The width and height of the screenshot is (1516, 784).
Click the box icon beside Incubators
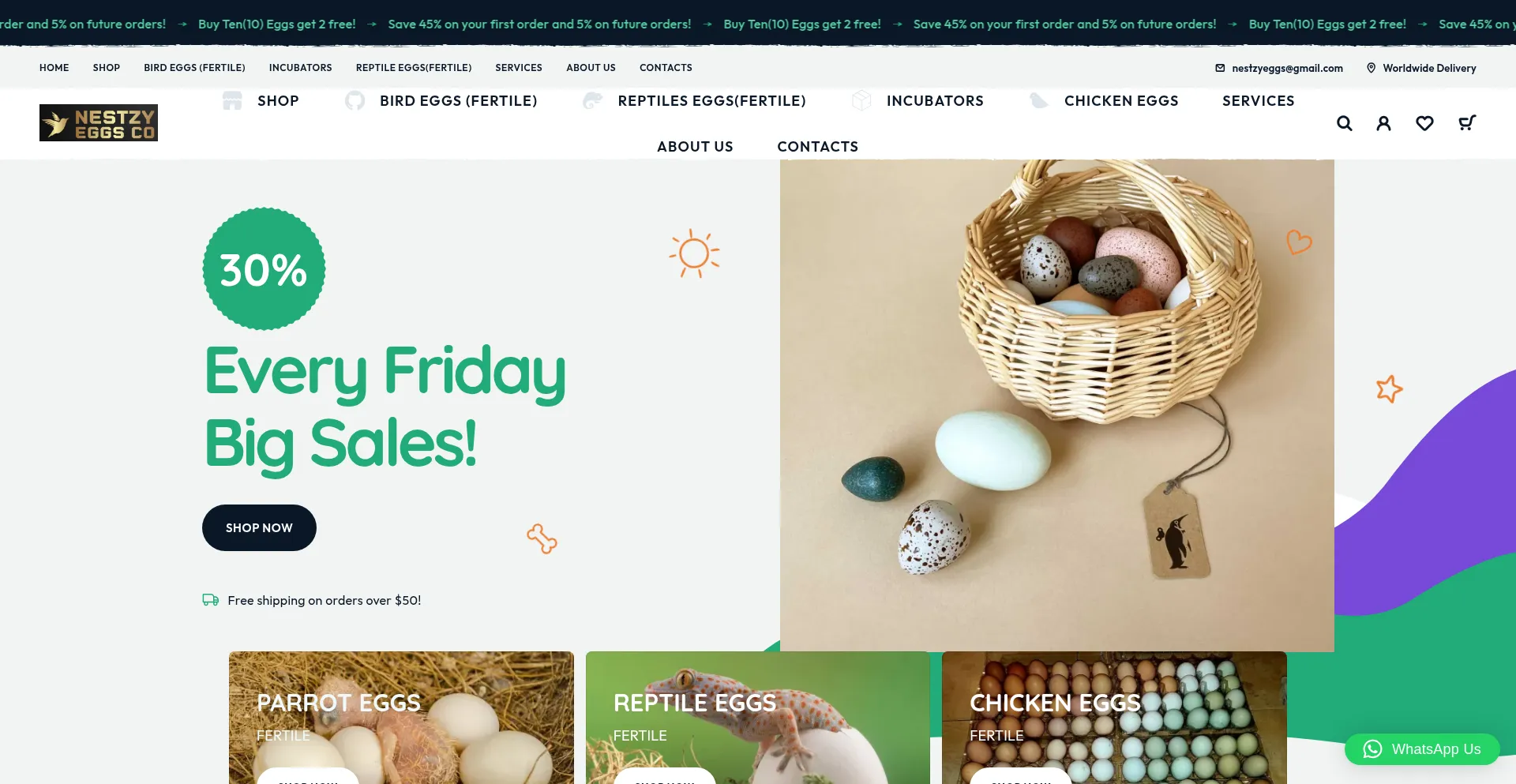click(861, 100)
